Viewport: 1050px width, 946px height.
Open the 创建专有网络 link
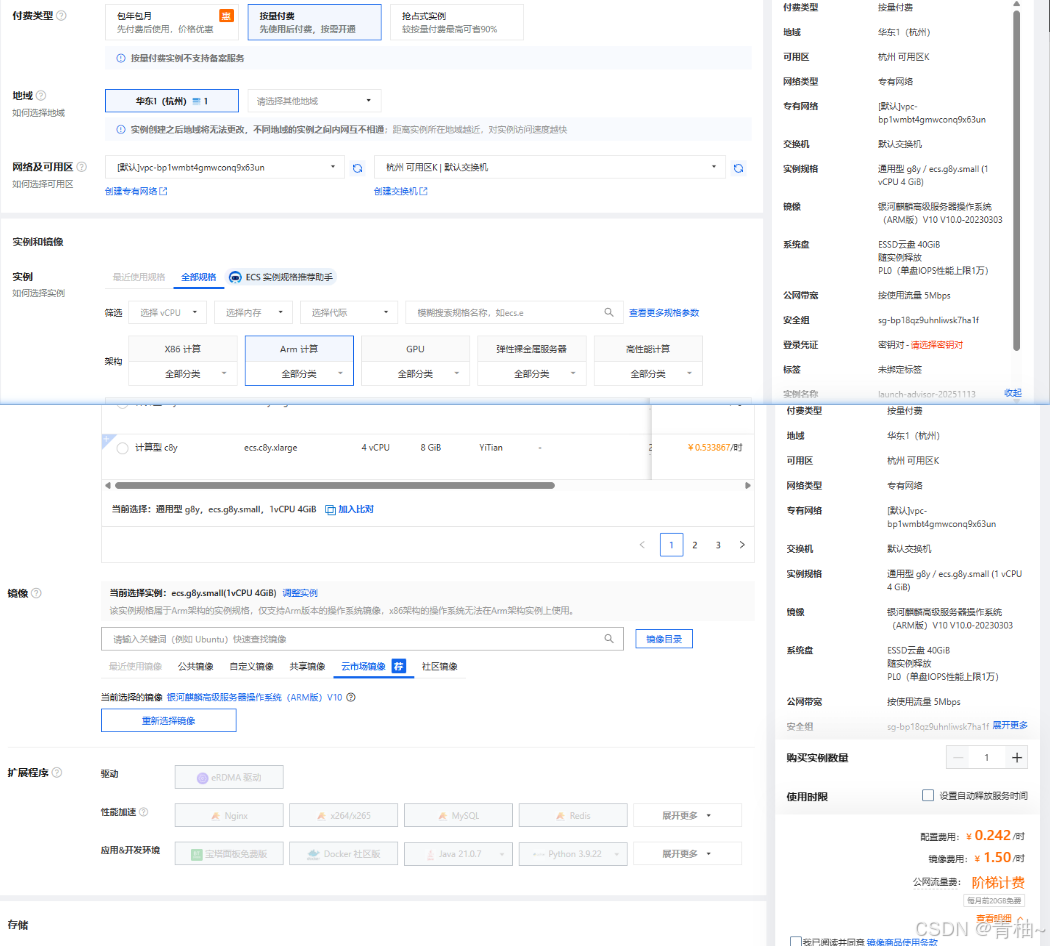coord(136,191)
